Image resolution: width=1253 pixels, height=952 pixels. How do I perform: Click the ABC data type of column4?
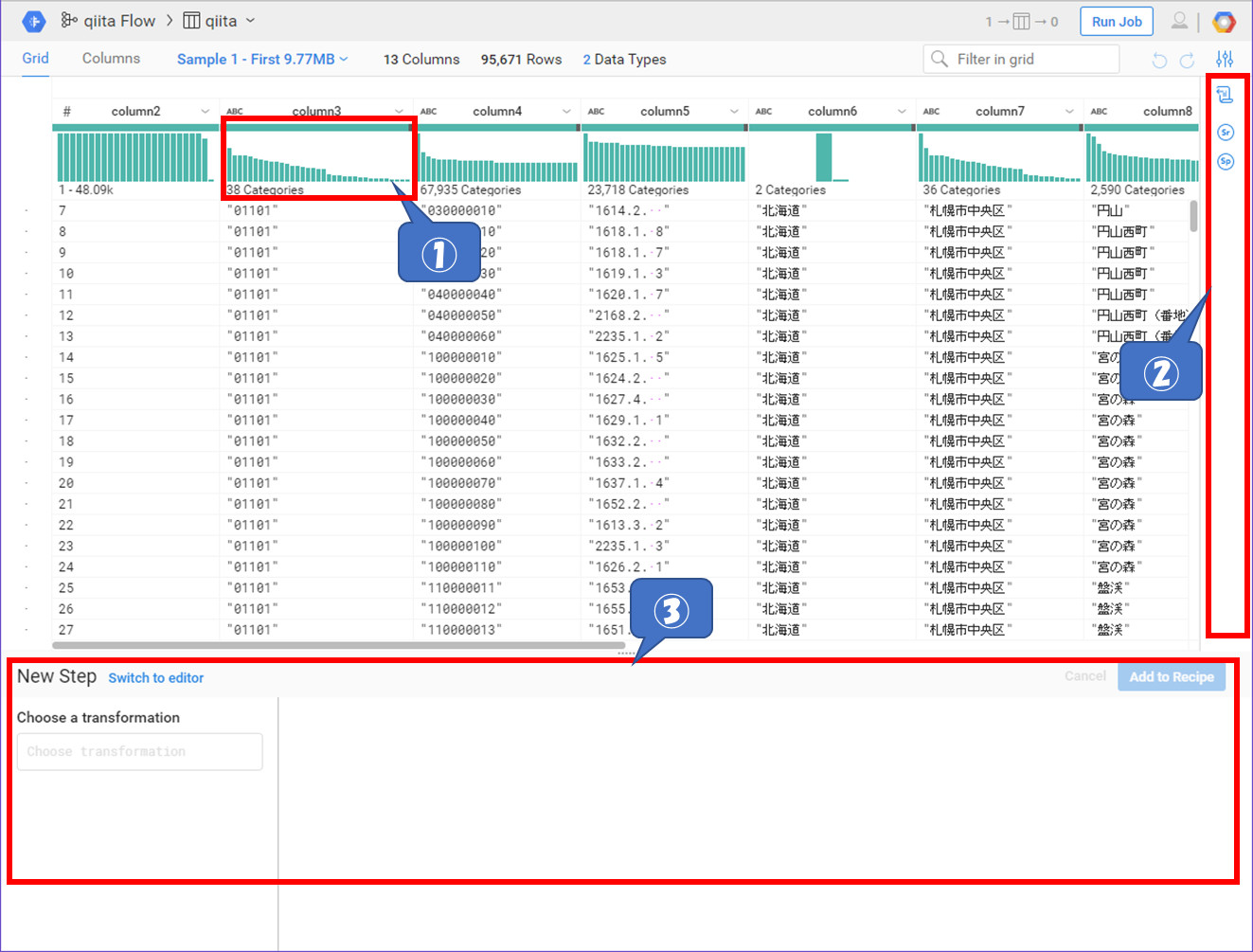click(429, 112)
